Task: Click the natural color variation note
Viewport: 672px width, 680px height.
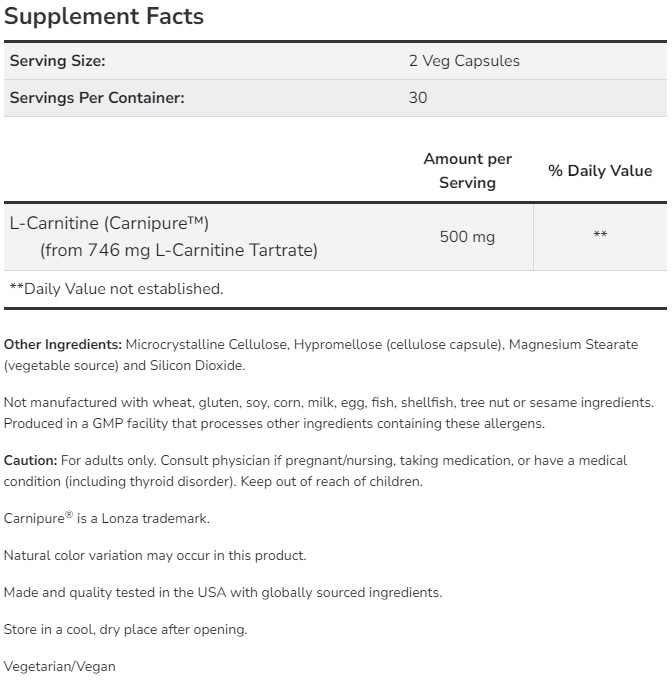Action: 155,555
